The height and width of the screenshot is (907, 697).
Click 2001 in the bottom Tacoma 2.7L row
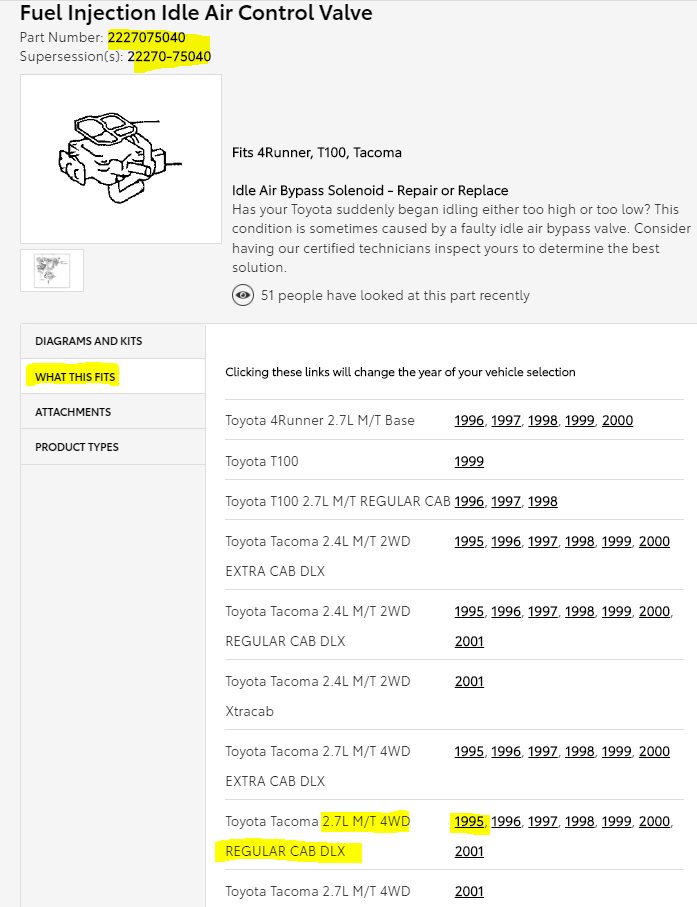[x=469, y=891]
